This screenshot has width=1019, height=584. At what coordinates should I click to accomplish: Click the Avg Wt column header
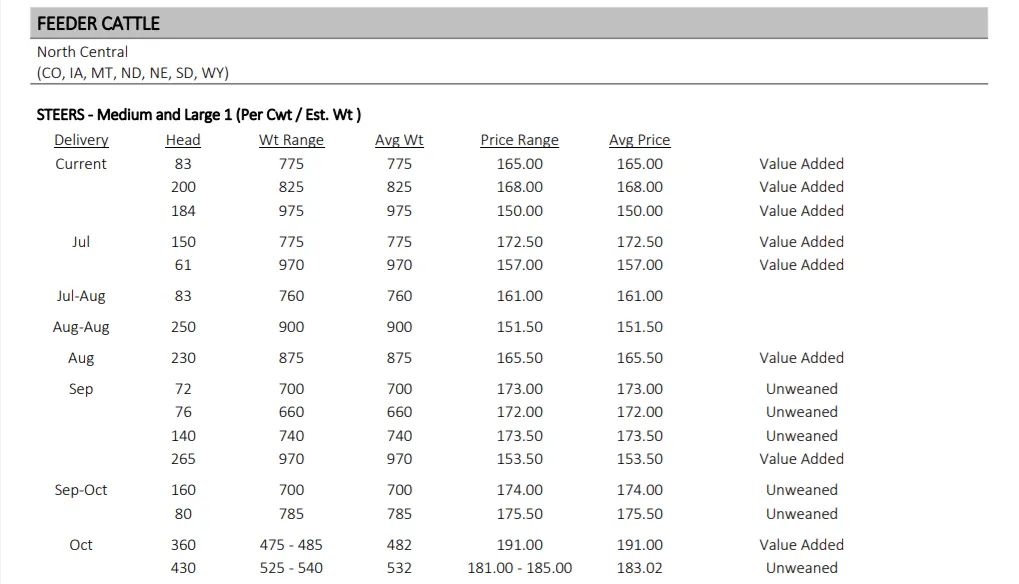399,140
